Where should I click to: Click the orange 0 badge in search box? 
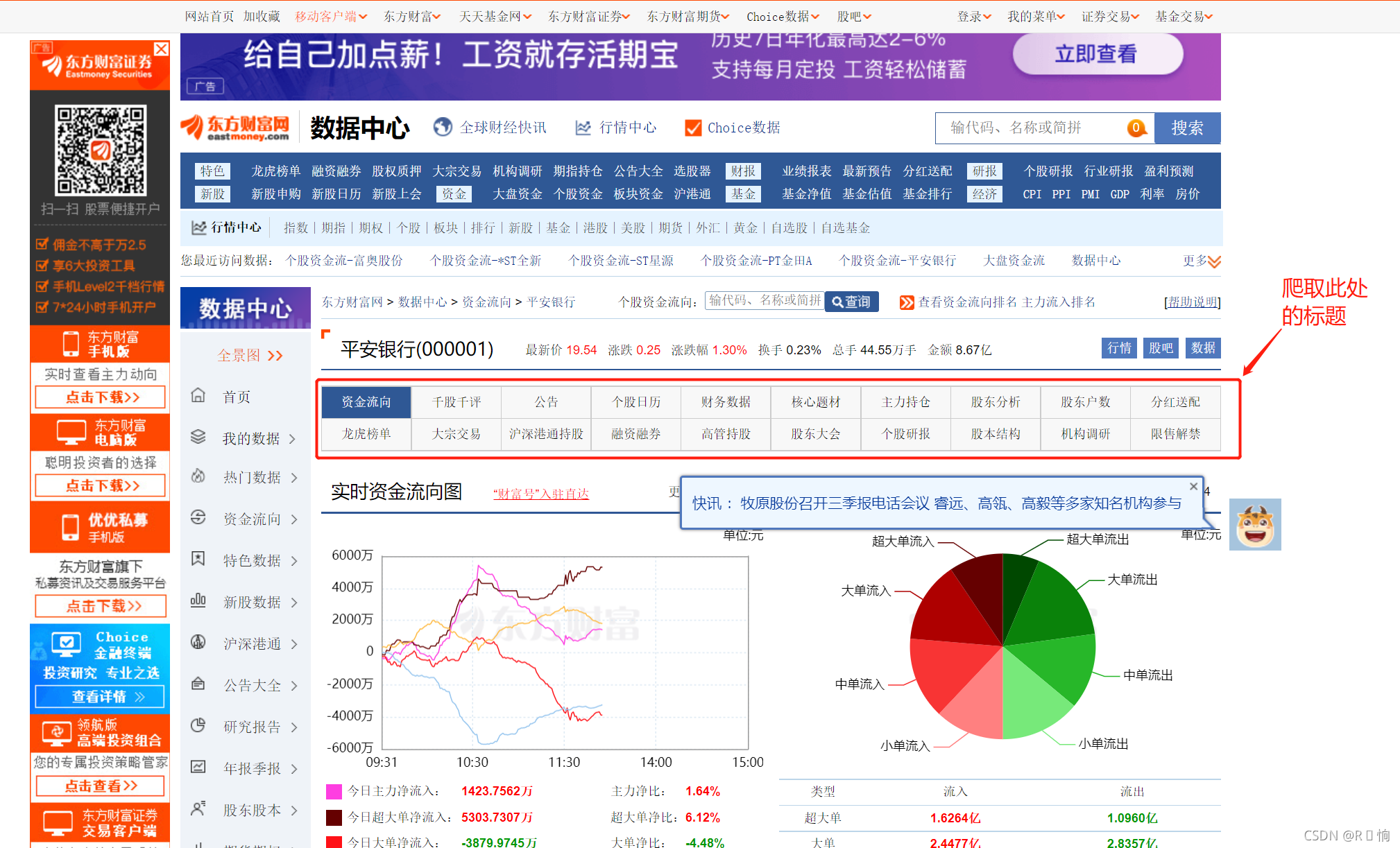(1136, 128)
